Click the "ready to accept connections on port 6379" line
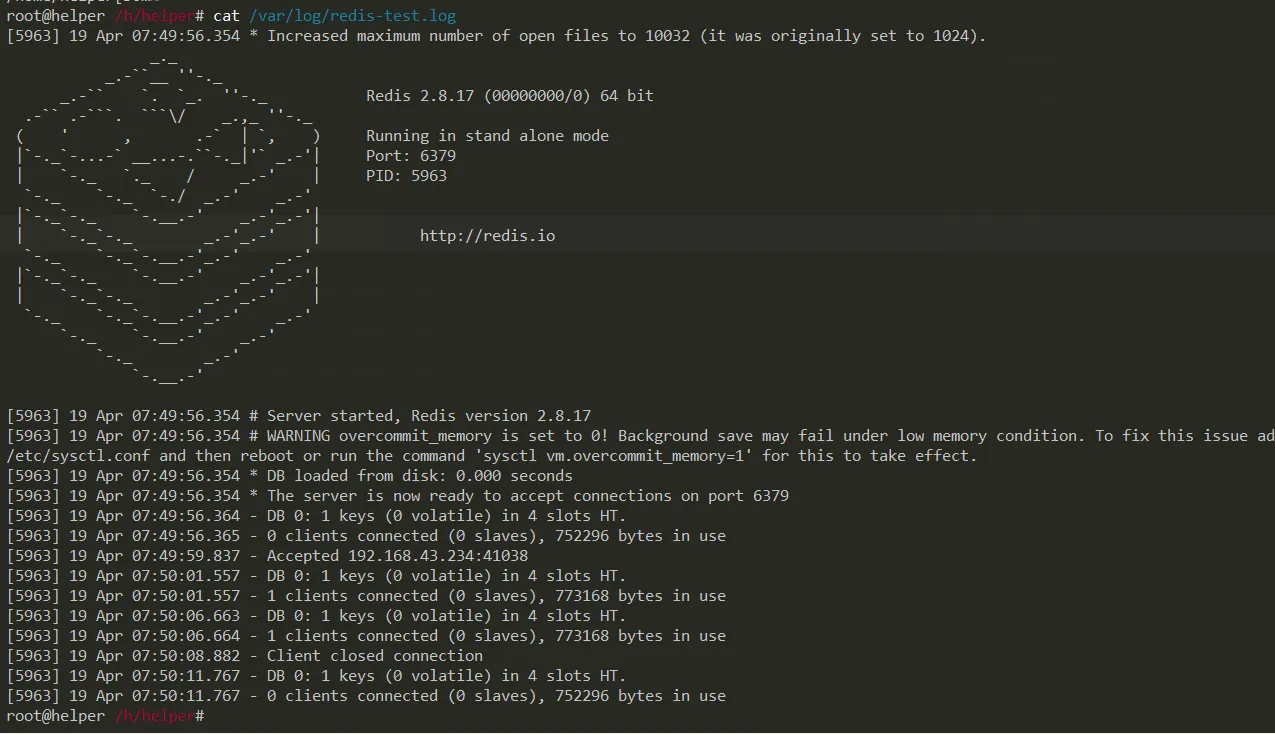Screen dimensions: 1275x735 click(527, 496)
